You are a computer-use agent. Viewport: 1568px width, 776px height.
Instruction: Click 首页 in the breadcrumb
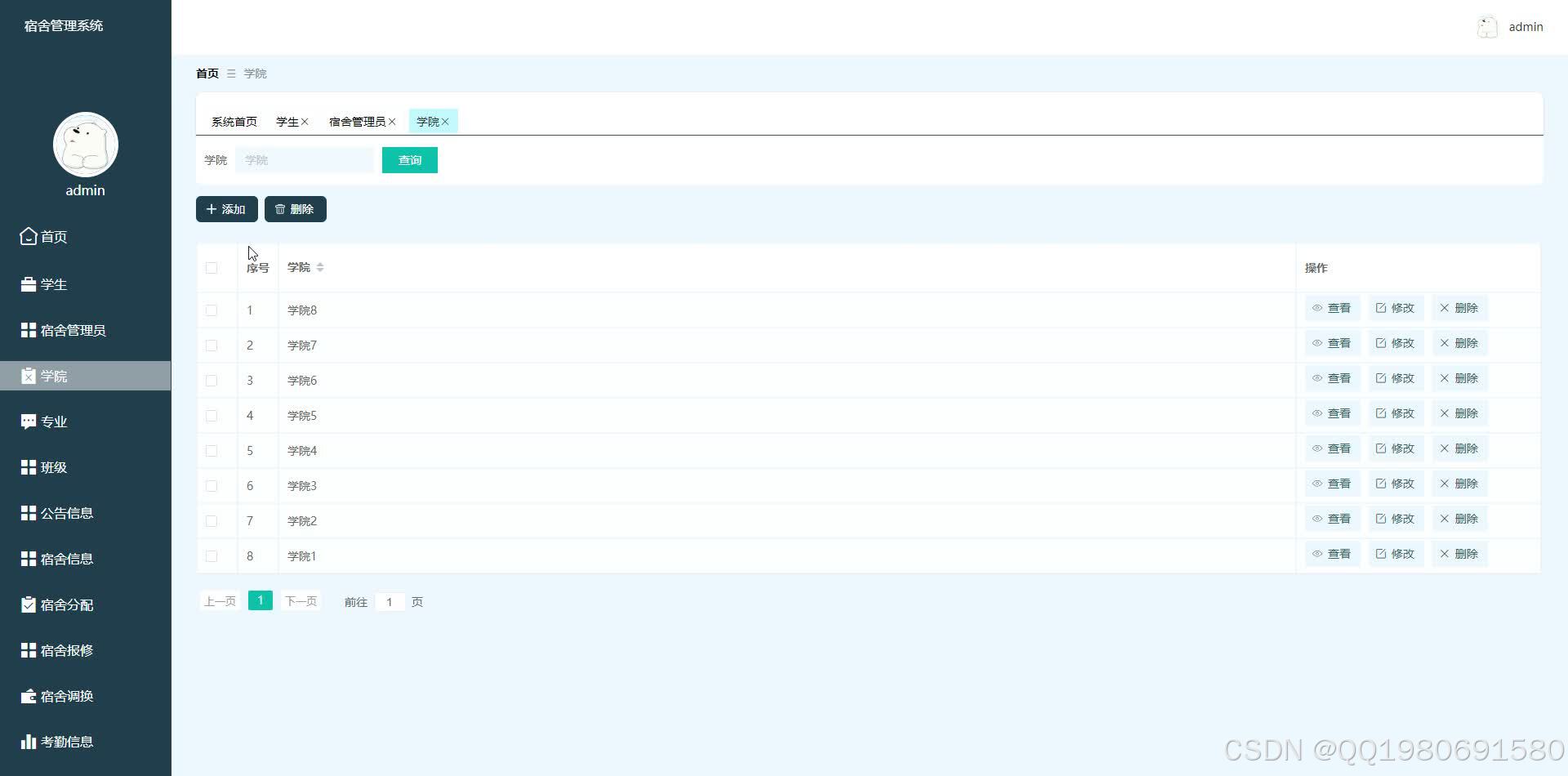point(207,74)
